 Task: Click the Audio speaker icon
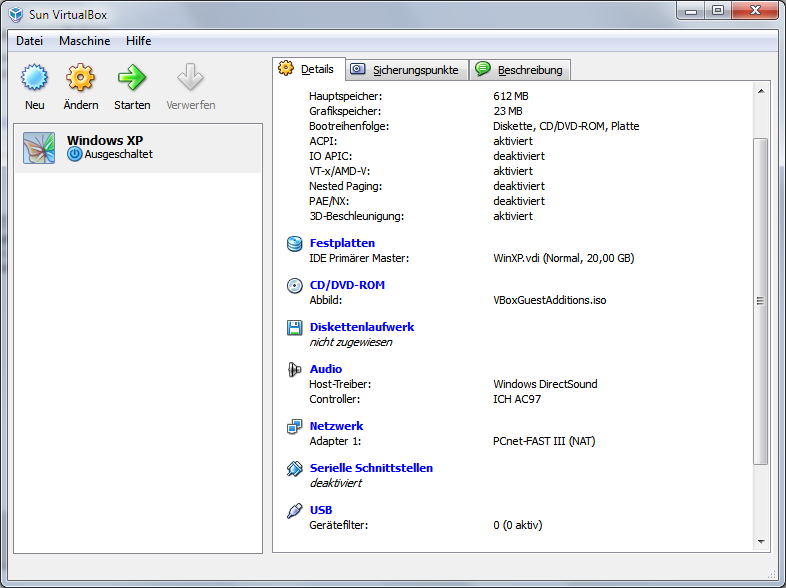294,370
